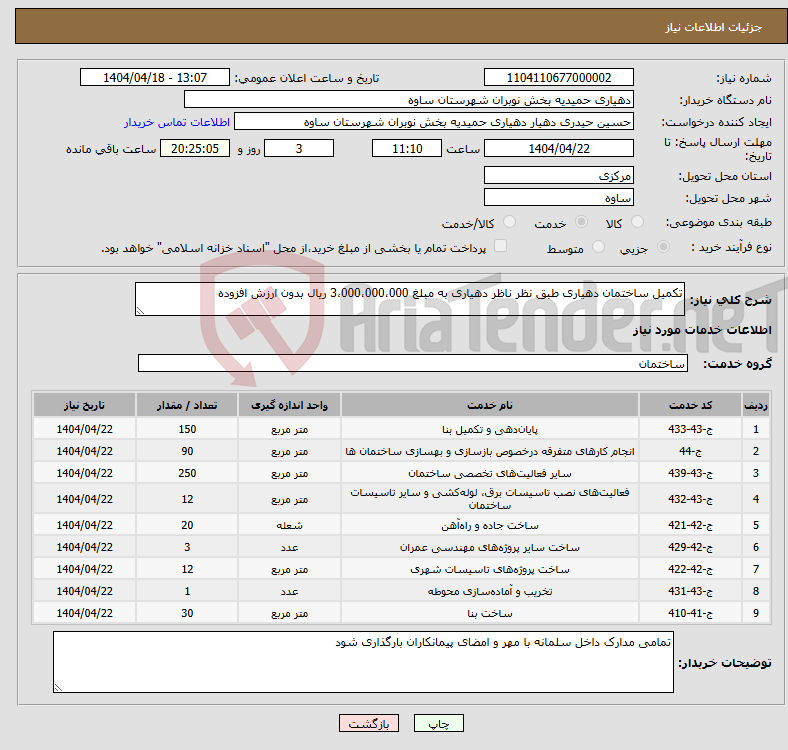788x750 pixels.
Task: Click the سایر فعالیت‌های تخصصی ساختمان service name
Action: coord(490,474)
